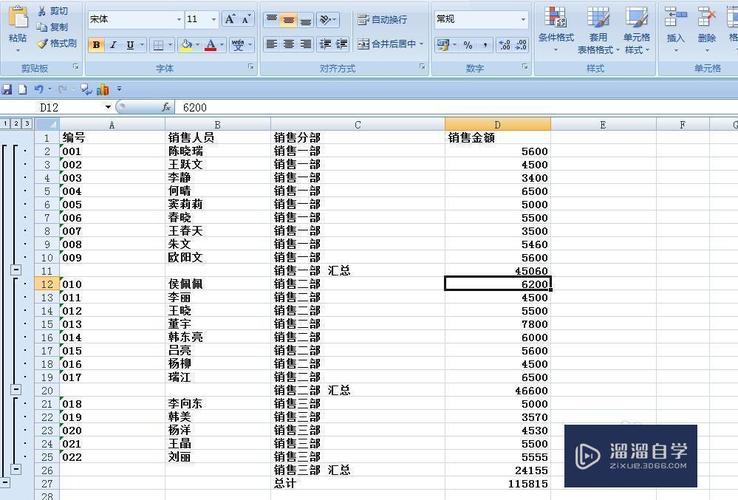
Task: Show outline level 1
Action: (x=5, y=123)
